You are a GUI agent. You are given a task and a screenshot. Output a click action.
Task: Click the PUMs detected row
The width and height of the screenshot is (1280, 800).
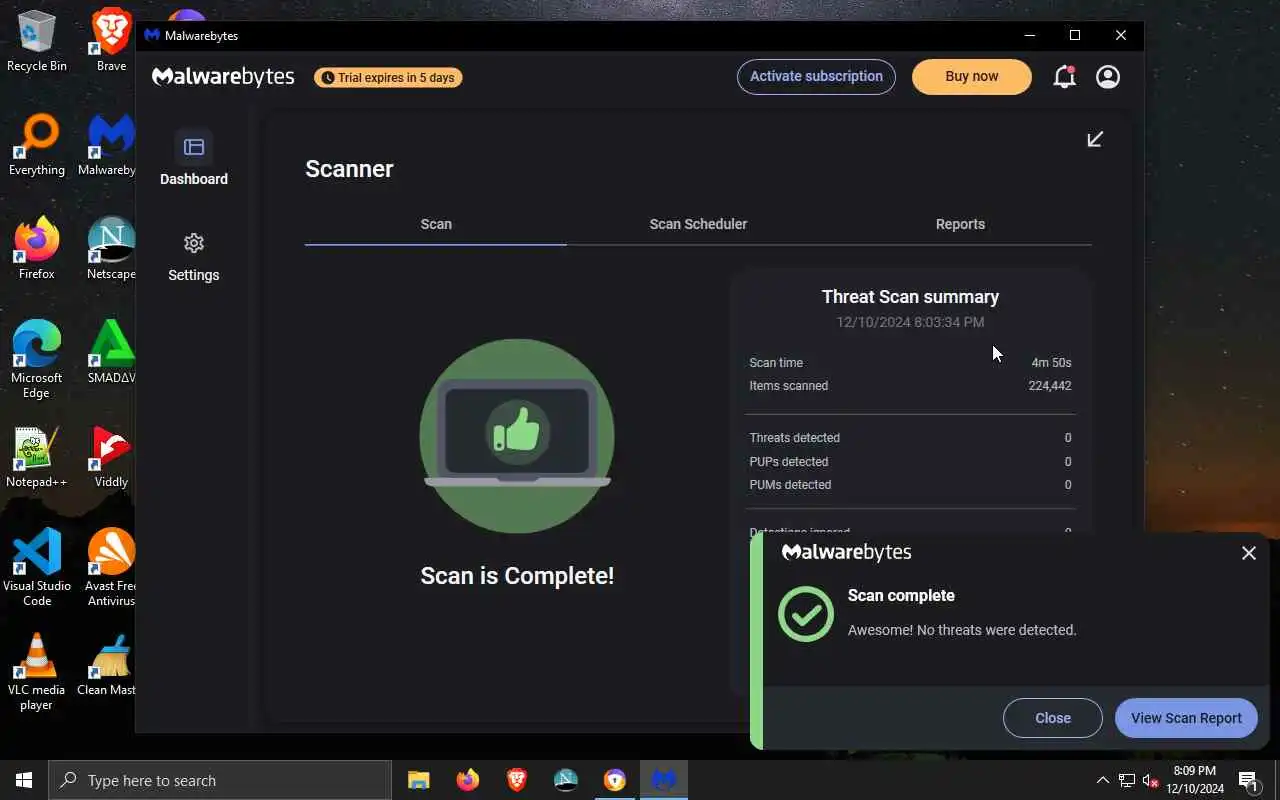click(910, 485)
